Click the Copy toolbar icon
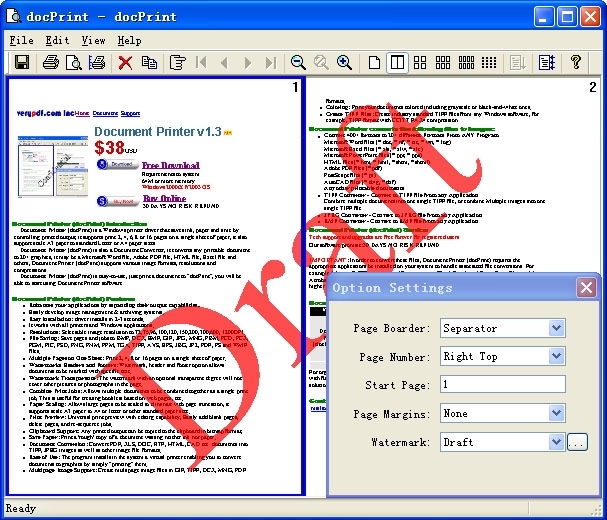The width and height of the screenshot is (607, 520). (x=149, y=62)
